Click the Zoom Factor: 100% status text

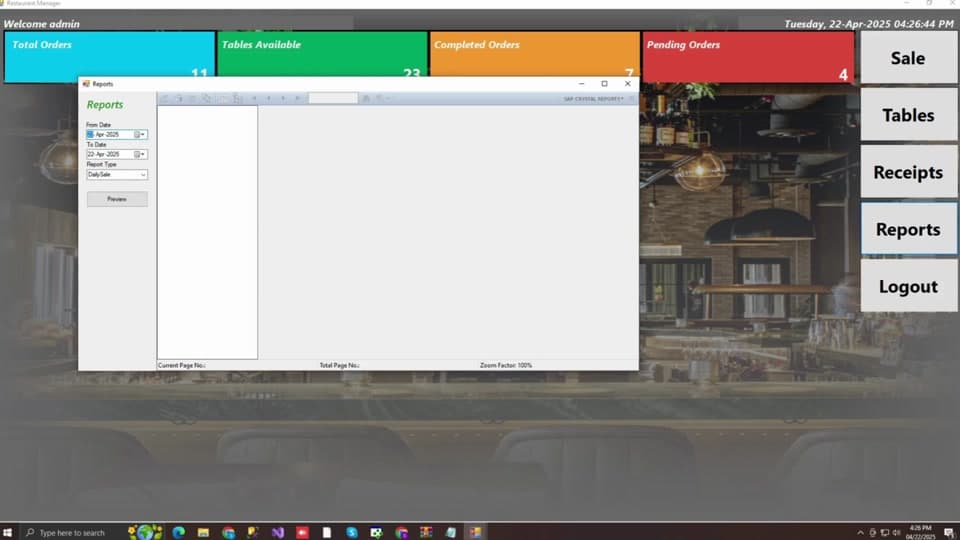pyautogui.click(x=506, y=366)
